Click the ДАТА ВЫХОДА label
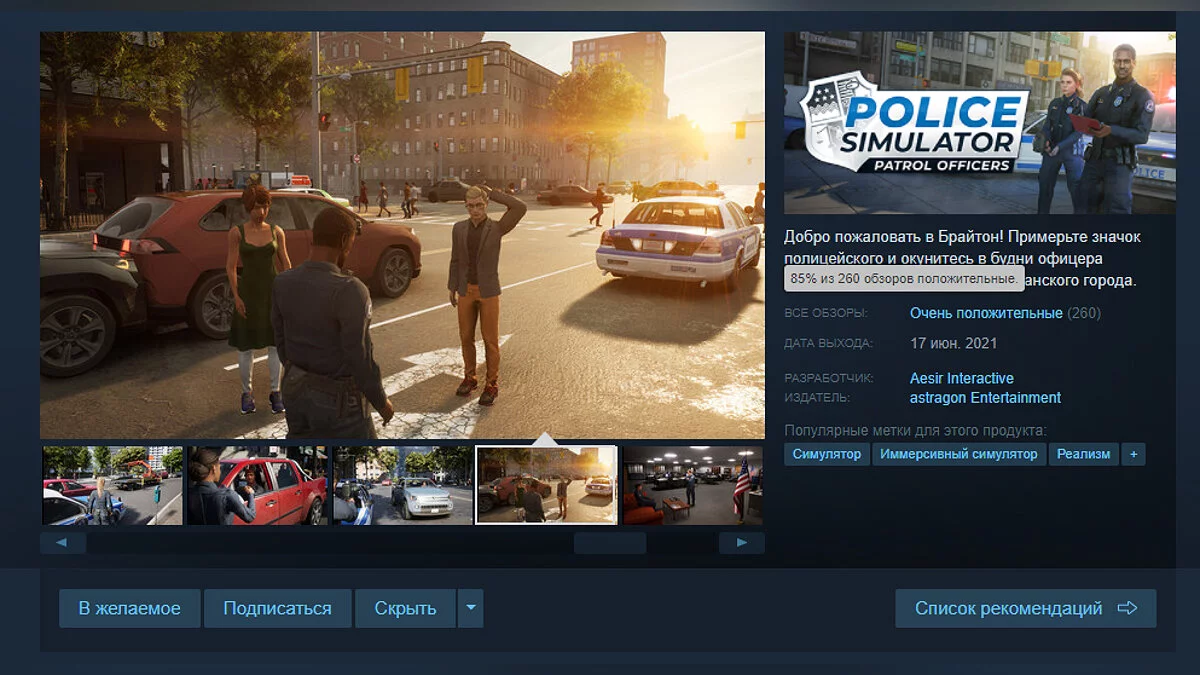 828,343
